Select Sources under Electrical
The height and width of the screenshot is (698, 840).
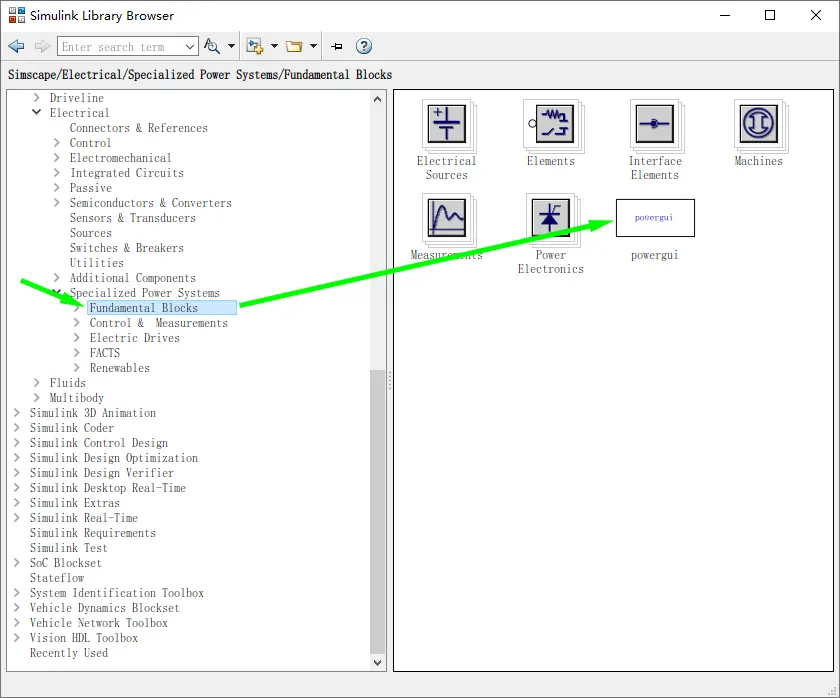coord(91,233)
